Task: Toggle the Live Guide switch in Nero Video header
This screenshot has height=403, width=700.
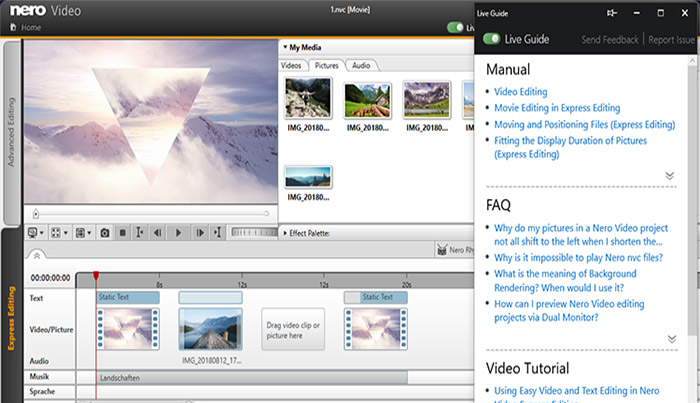Action: (455, 27)
